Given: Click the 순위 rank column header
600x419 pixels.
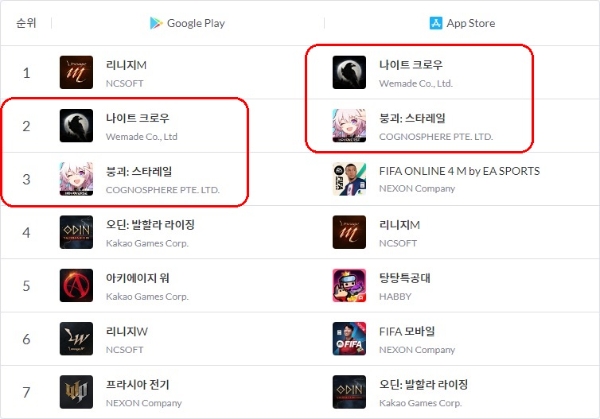Looking at the screenshot, I should pyautogui.click(x=26, y=23).
